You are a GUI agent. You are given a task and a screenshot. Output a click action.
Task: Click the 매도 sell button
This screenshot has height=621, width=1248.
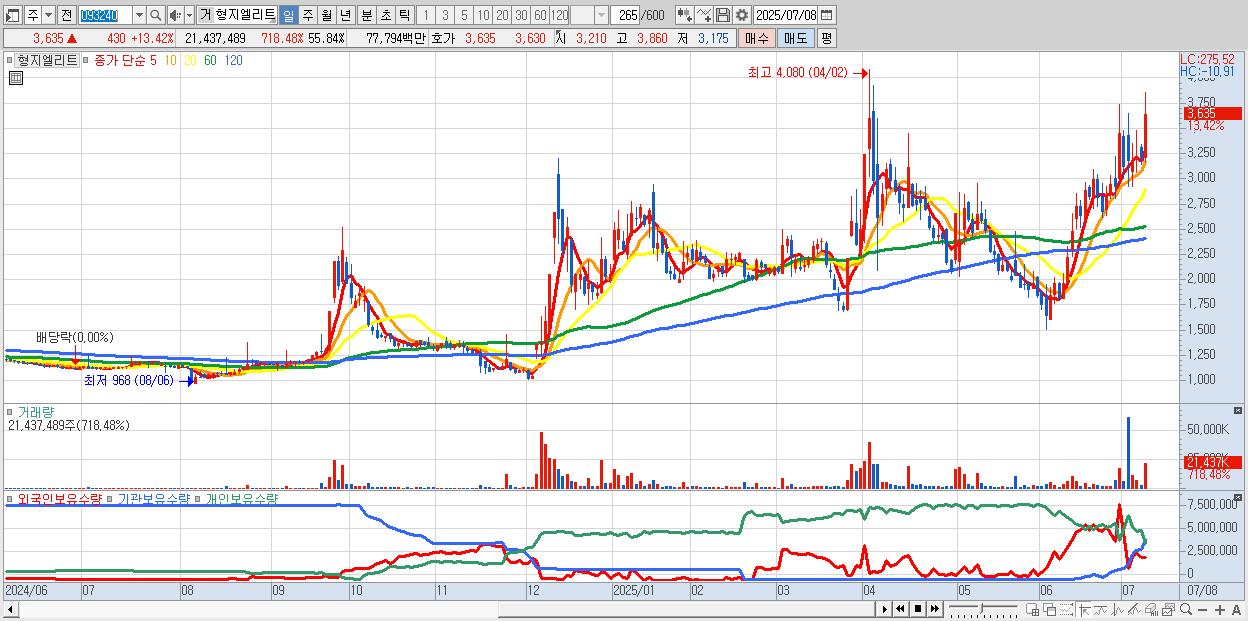[x=796, y=38]
